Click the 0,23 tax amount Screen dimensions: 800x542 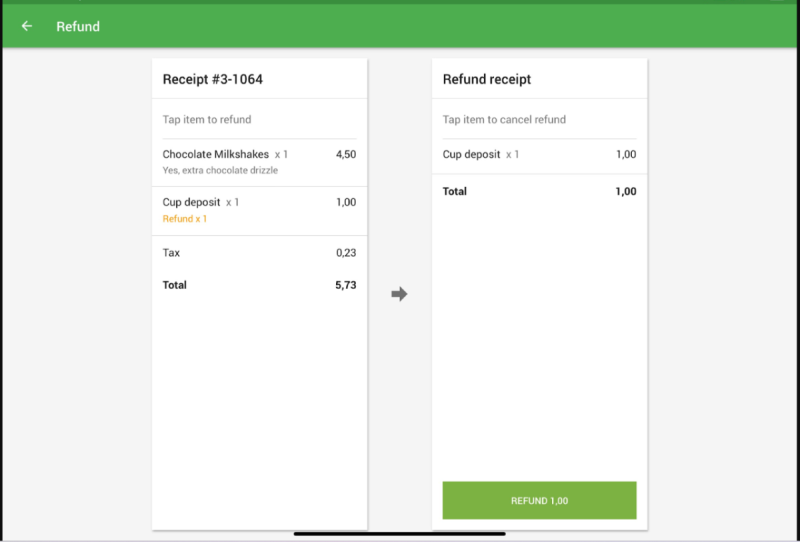pyautogui.click(x=346, y=253)
